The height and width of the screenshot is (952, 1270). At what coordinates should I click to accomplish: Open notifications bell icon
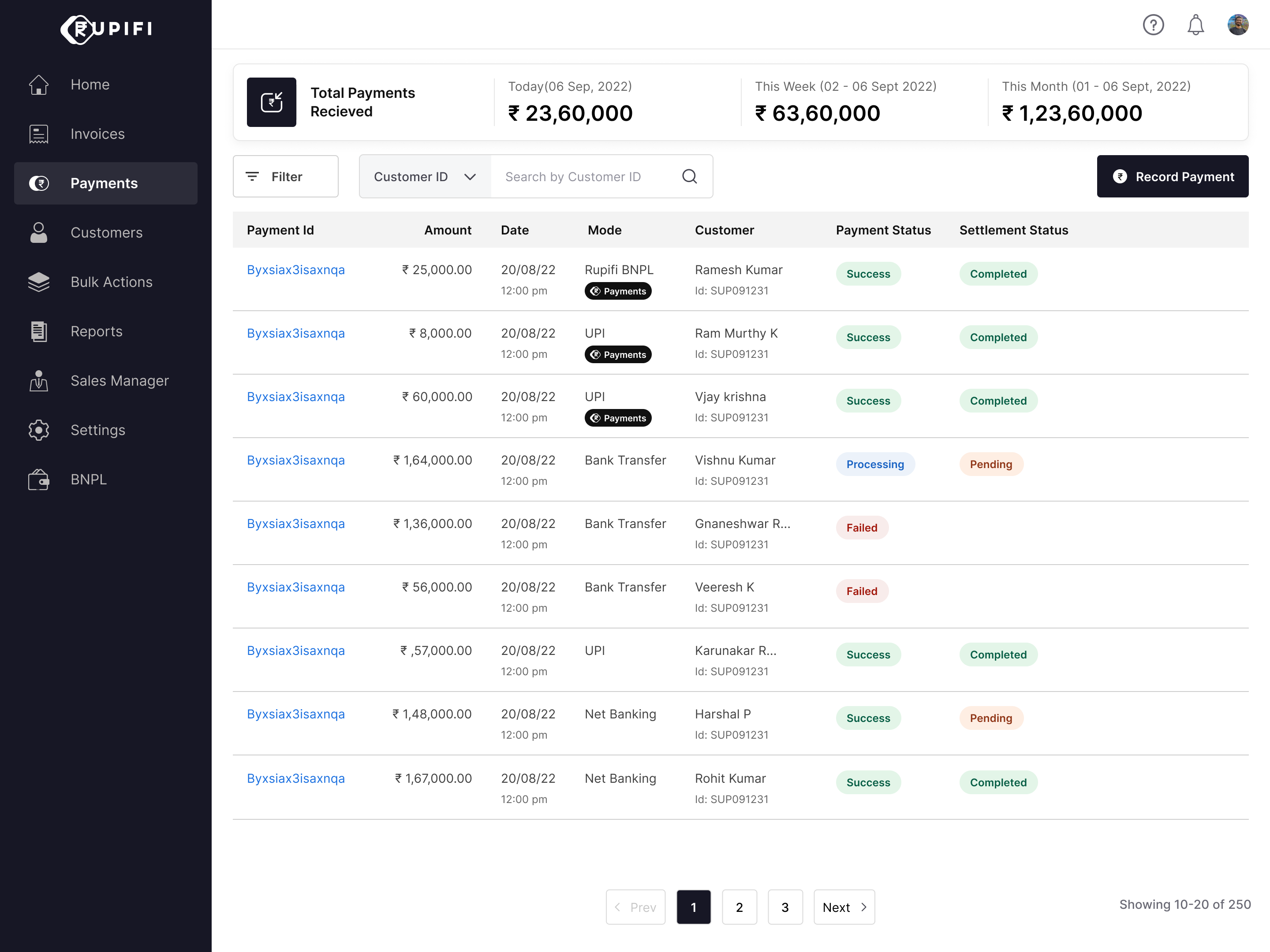pyautogui.click(x=1195, y=25)
